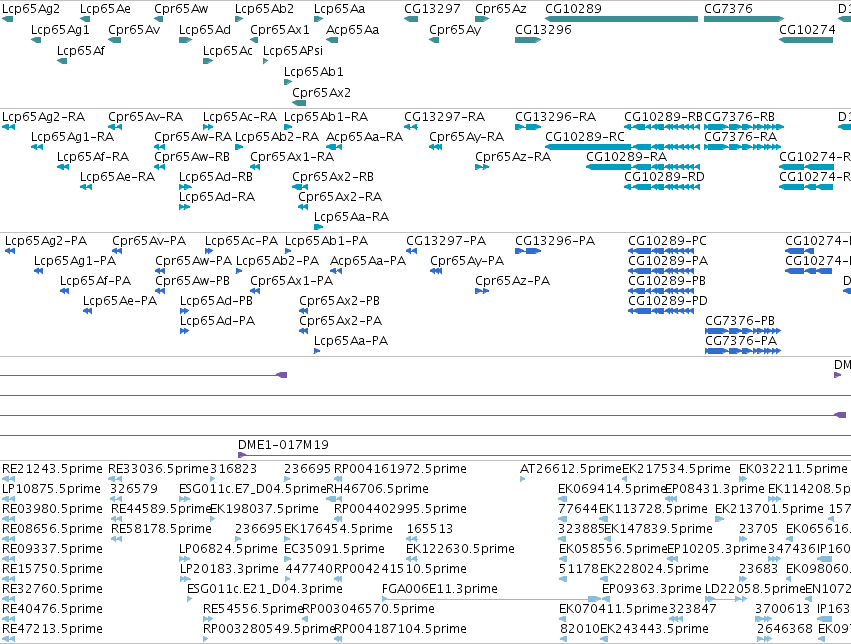Select the 2646368 EST entry

tap(785, 629)
